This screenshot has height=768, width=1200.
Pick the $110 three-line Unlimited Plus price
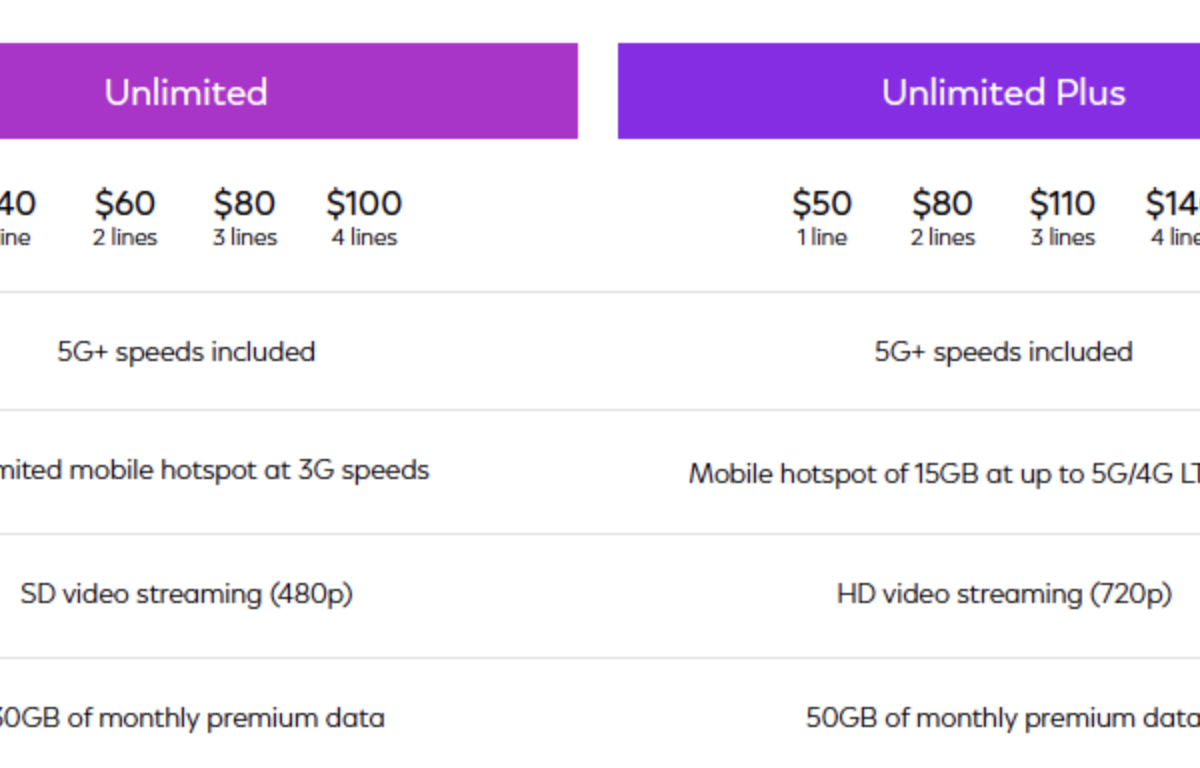(1062, 203)
